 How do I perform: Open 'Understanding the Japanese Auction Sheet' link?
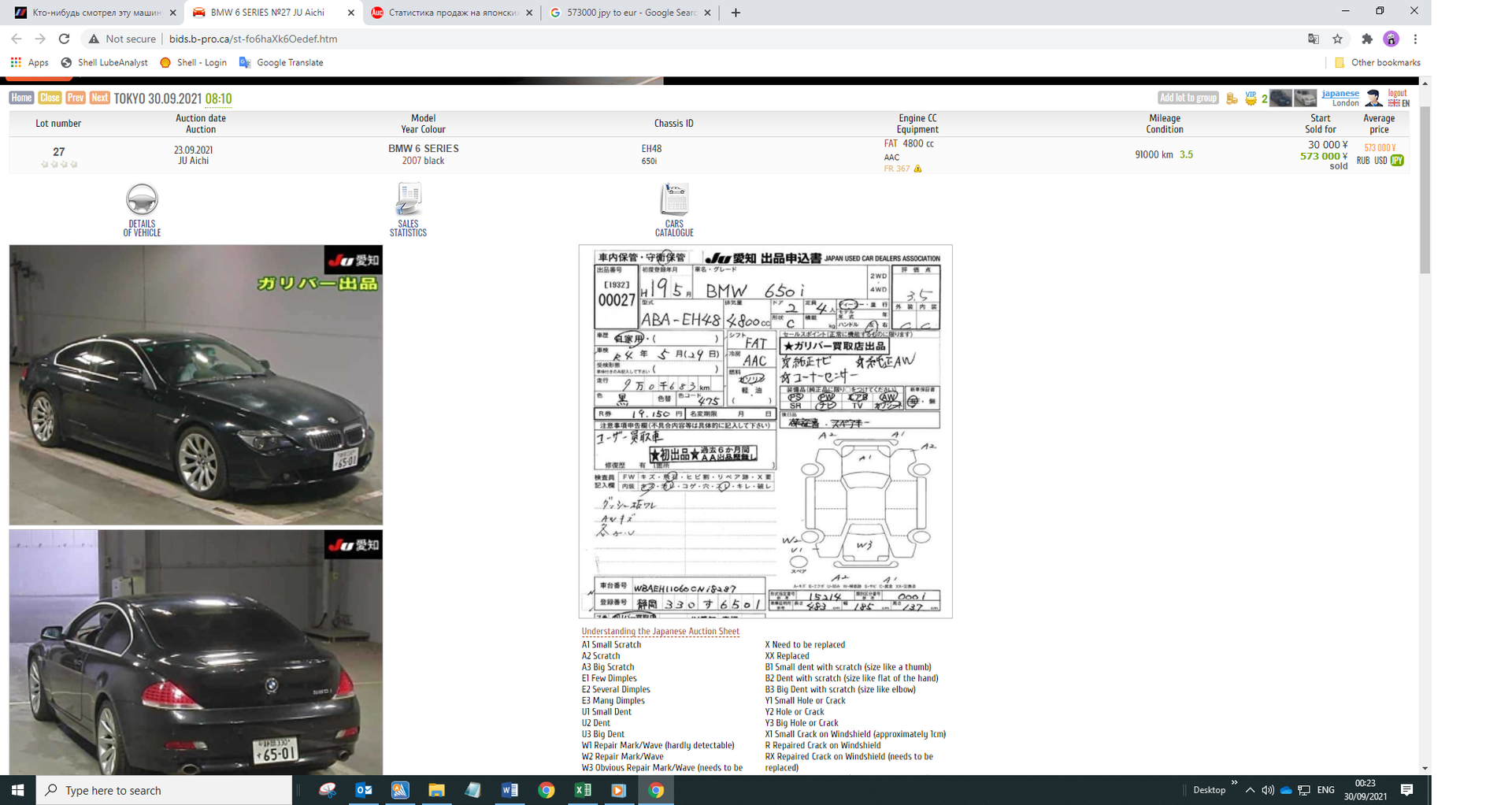pyautogui.click(x=660, y=632)
